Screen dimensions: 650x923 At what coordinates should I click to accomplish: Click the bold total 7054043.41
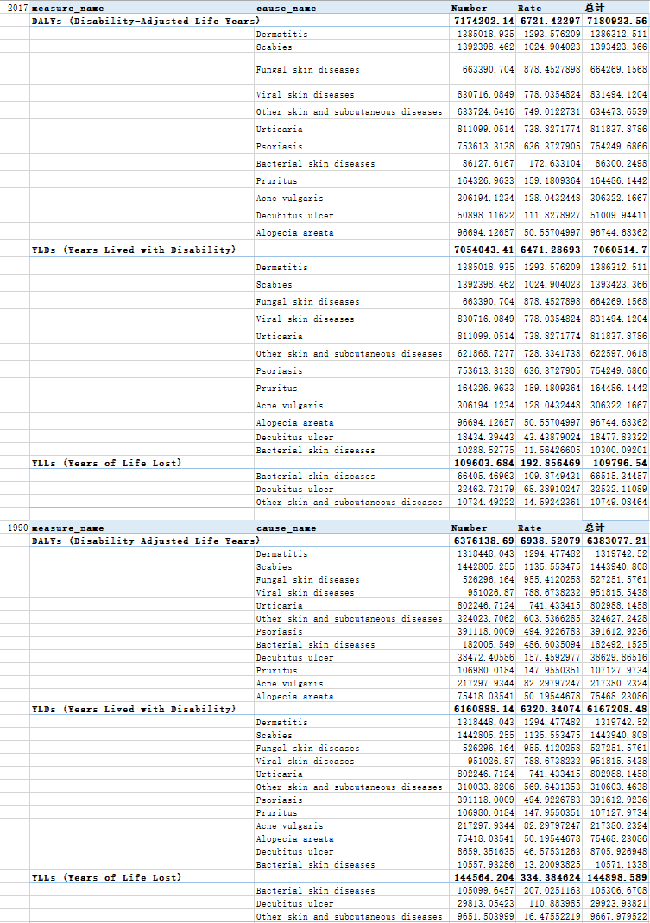[484, 250]
